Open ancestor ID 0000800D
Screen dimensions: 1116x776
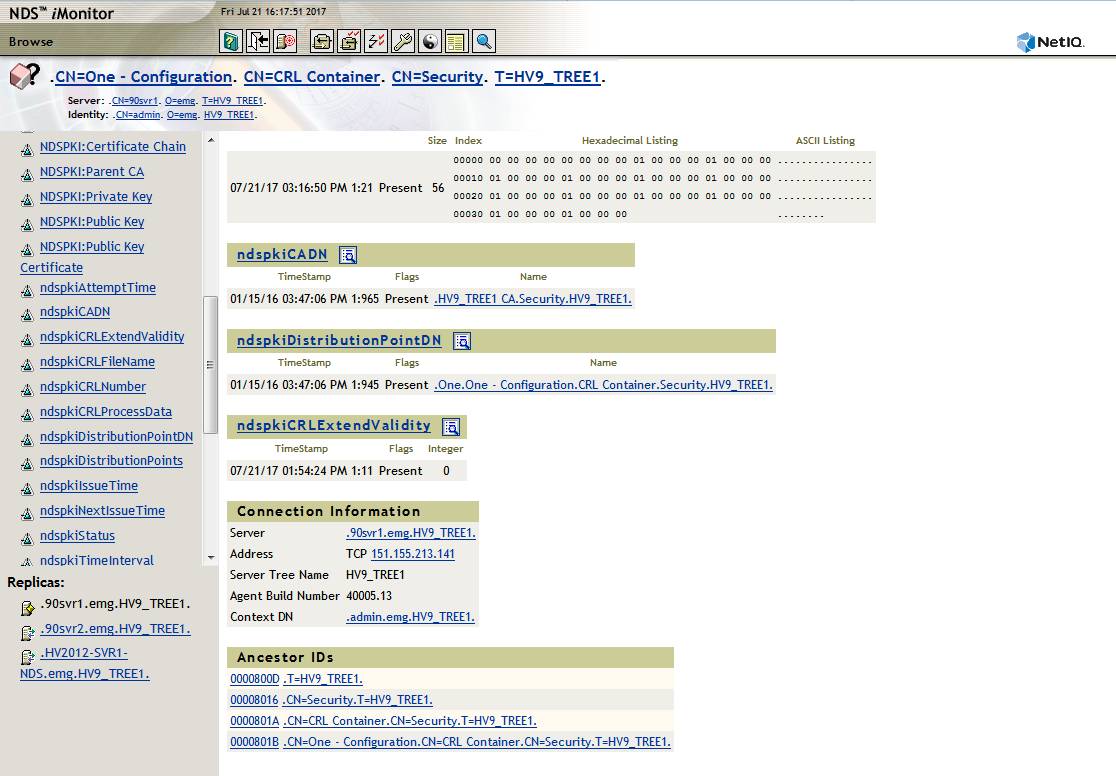255,679
